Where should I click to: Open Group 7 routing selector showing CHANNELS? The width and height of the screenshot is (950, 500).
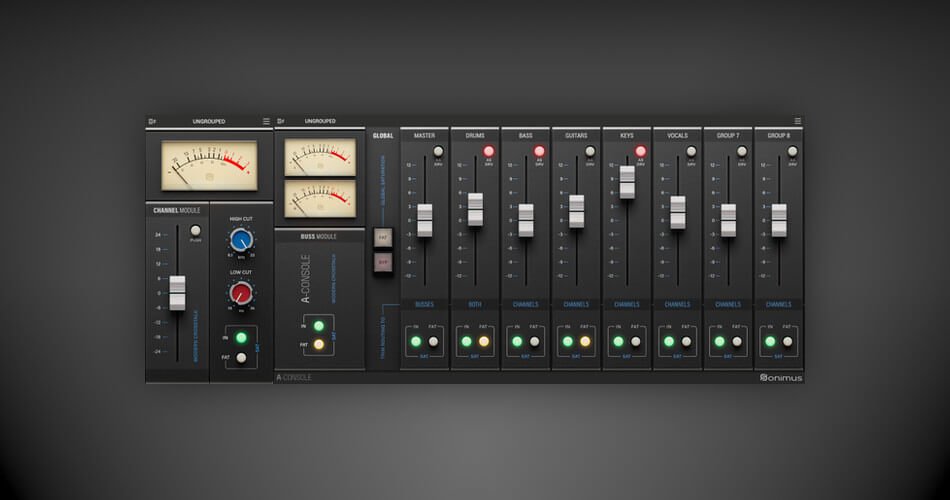(728, 304)
